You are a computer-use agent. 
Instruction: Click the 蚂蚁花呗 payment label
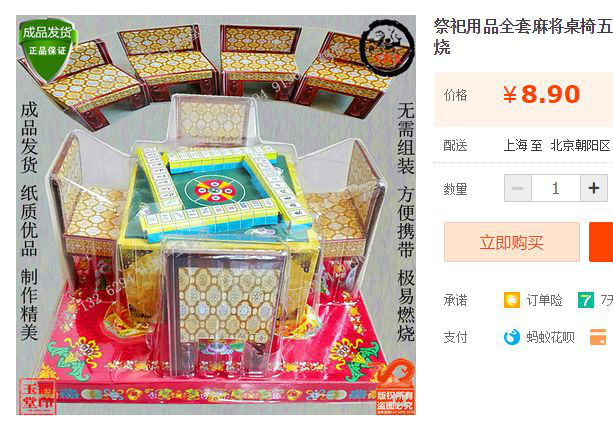pyautogui.click(x=550, y=337)
